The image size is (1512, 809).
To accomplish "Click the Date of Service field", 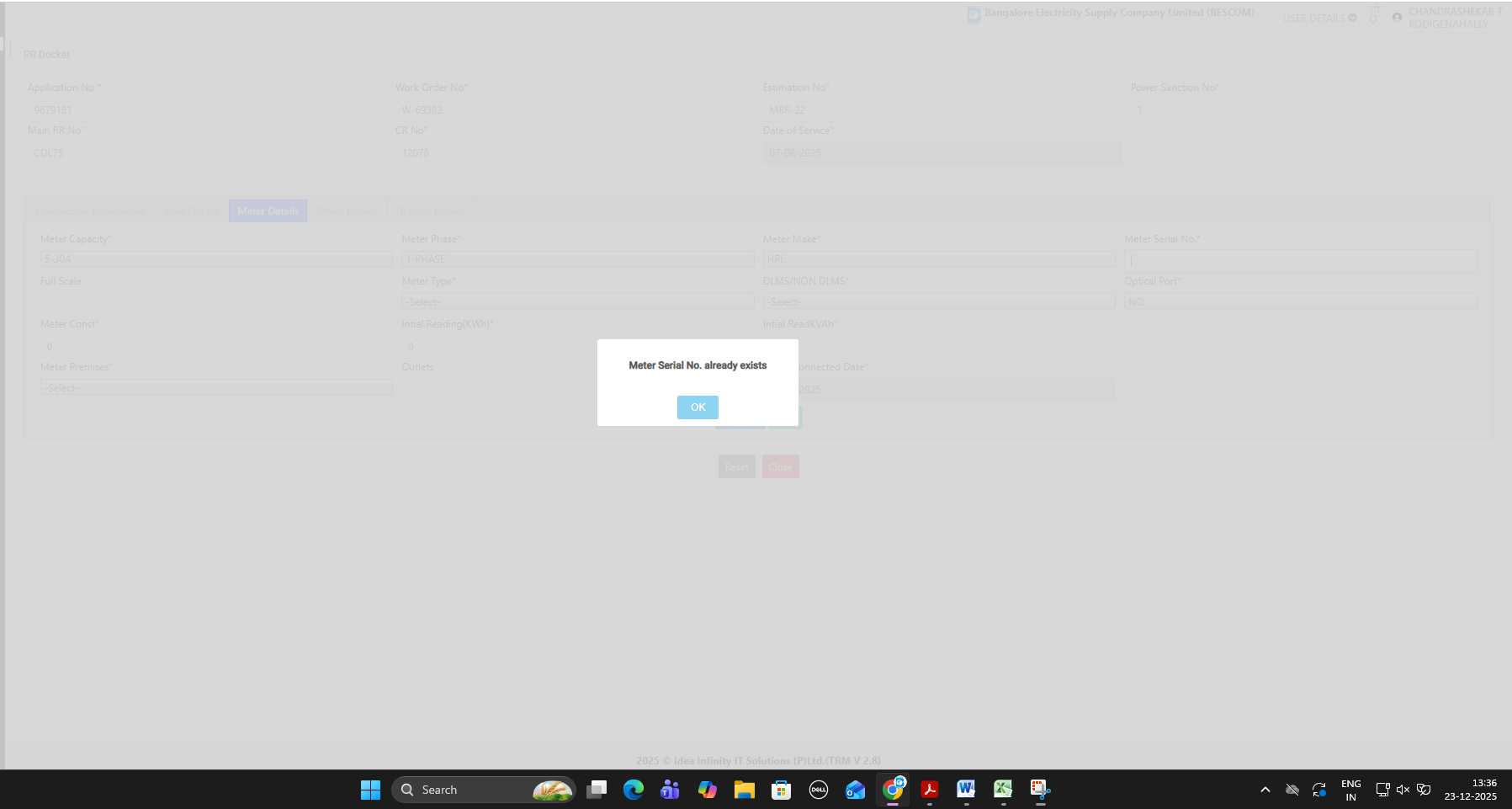I will pos(942,153).
